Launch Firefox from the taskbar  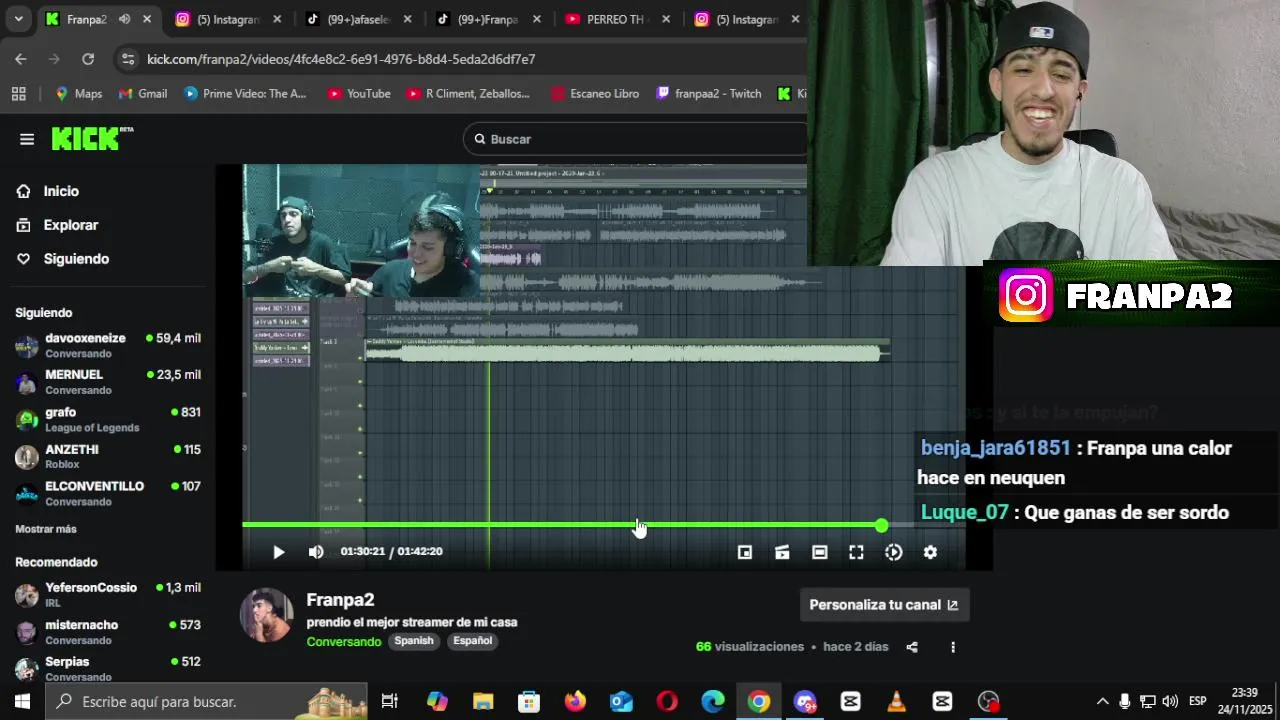pos(575,701)
